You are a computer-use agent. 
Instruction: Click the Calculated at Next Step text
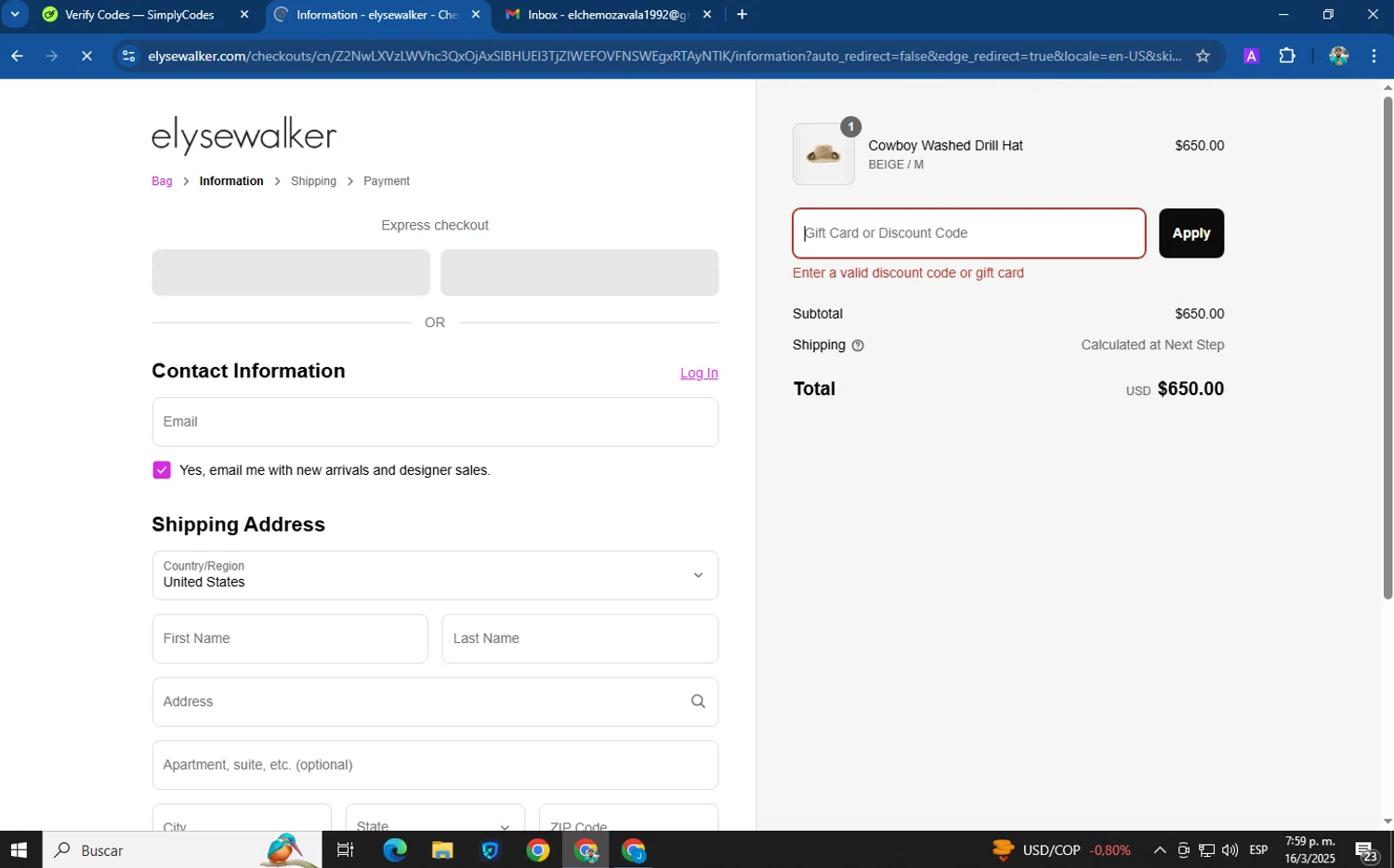pos(1152,345)
